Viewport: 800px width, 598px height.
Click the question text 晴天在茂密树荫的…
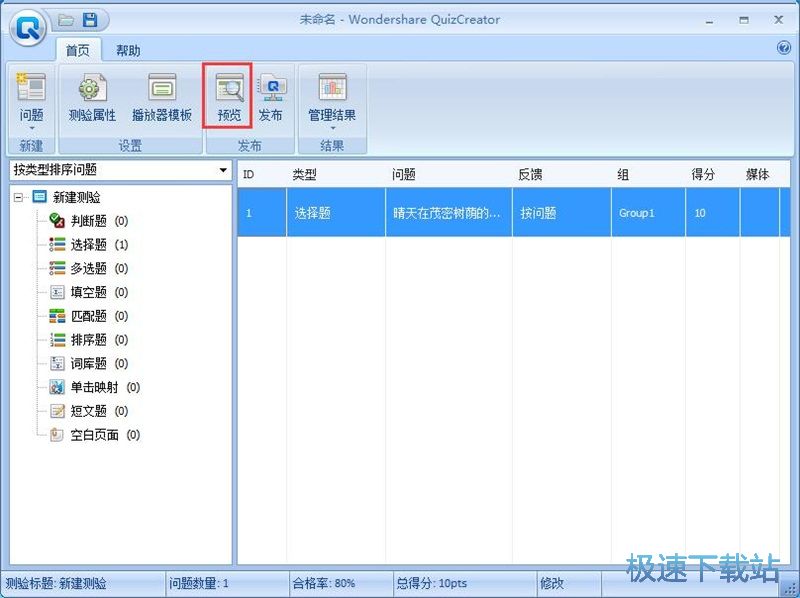coord(449,213)
